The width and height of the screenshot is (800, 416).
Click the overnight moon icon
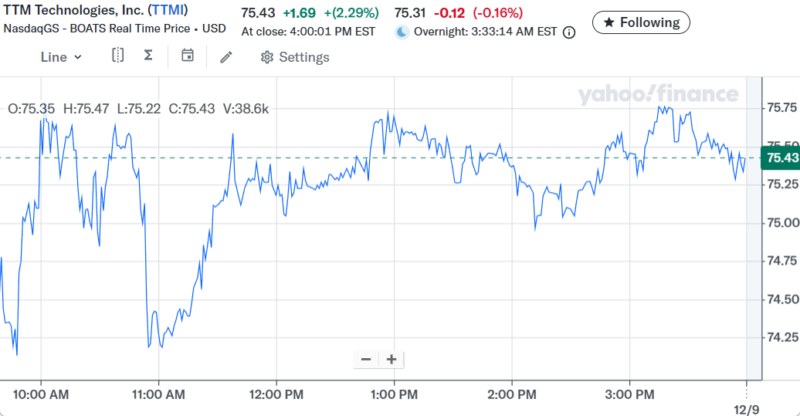point(402,32)
